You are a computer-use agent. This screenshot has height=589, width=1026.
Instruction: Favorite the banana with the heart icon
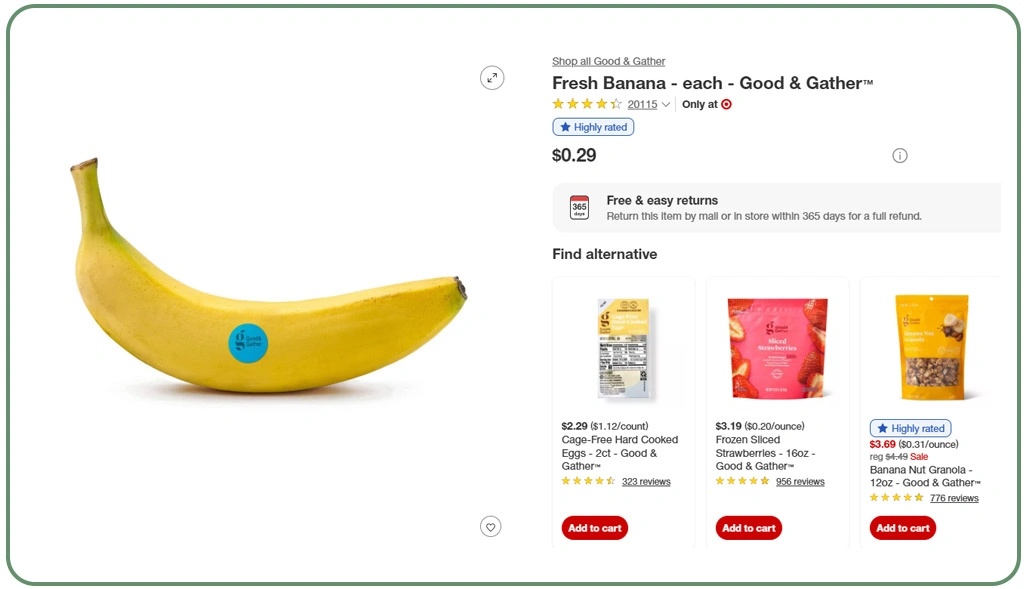(490, 526)
